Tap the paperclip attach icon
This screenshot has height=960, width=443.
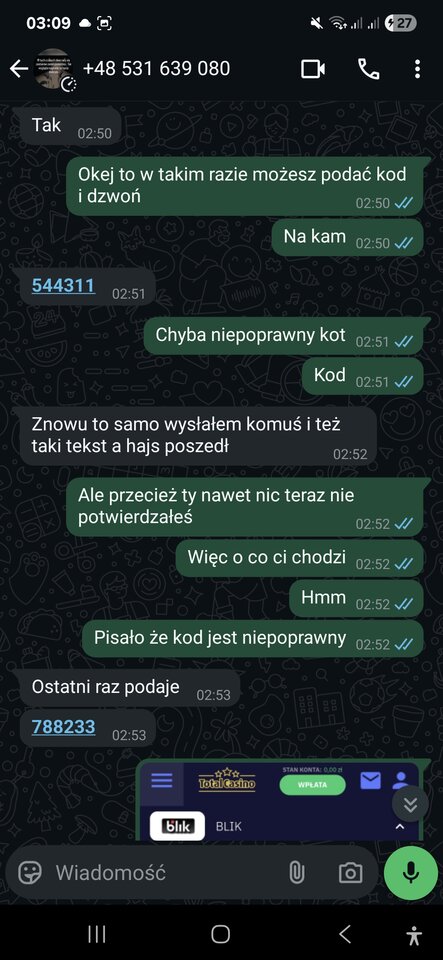(296, 872)
